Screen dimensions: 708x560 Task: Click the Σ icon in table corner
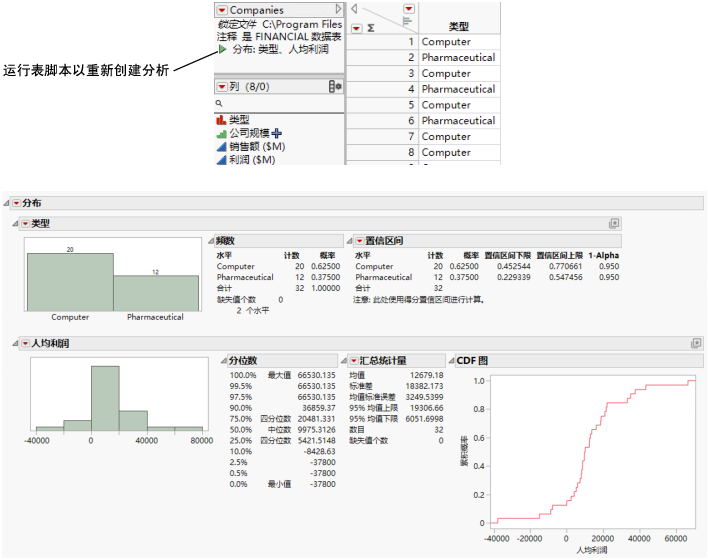point(371,28)
